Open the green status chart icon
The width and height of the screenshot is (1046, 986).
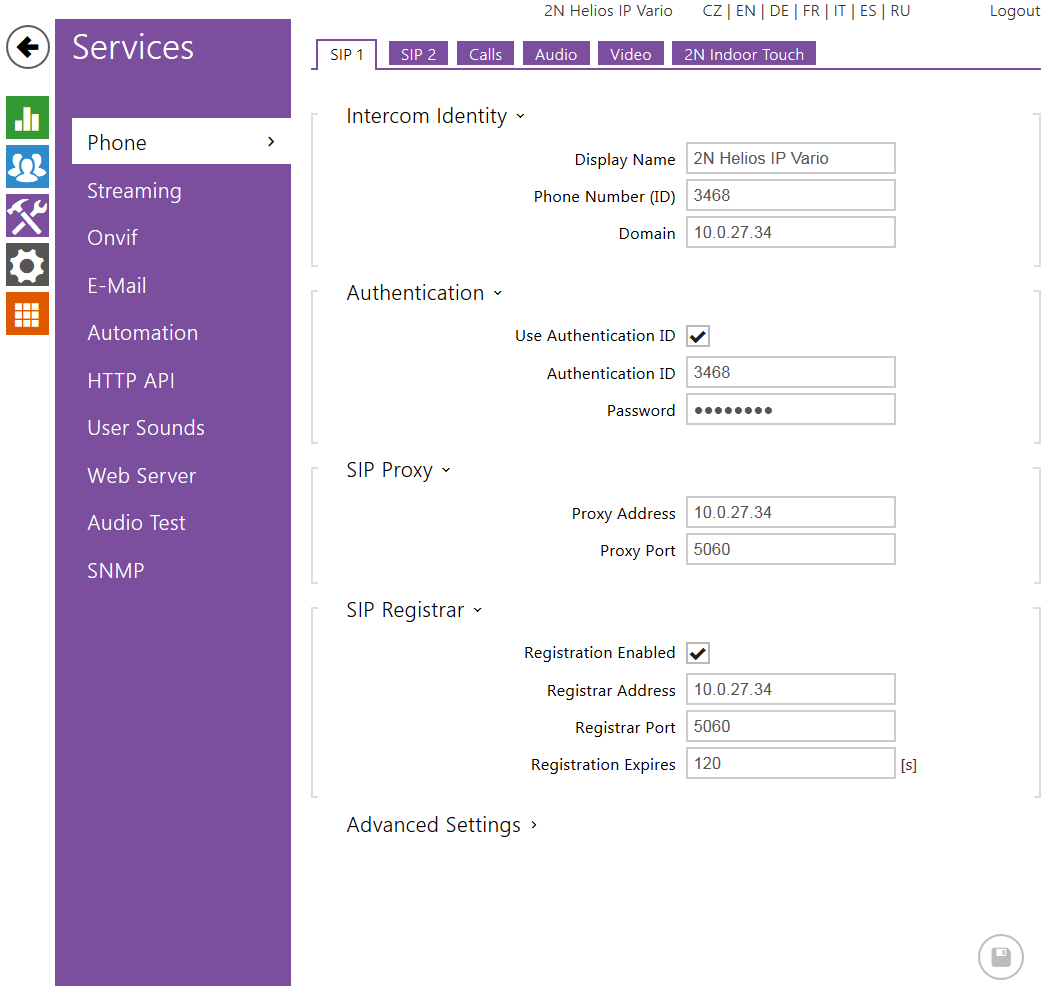(27, 117)
